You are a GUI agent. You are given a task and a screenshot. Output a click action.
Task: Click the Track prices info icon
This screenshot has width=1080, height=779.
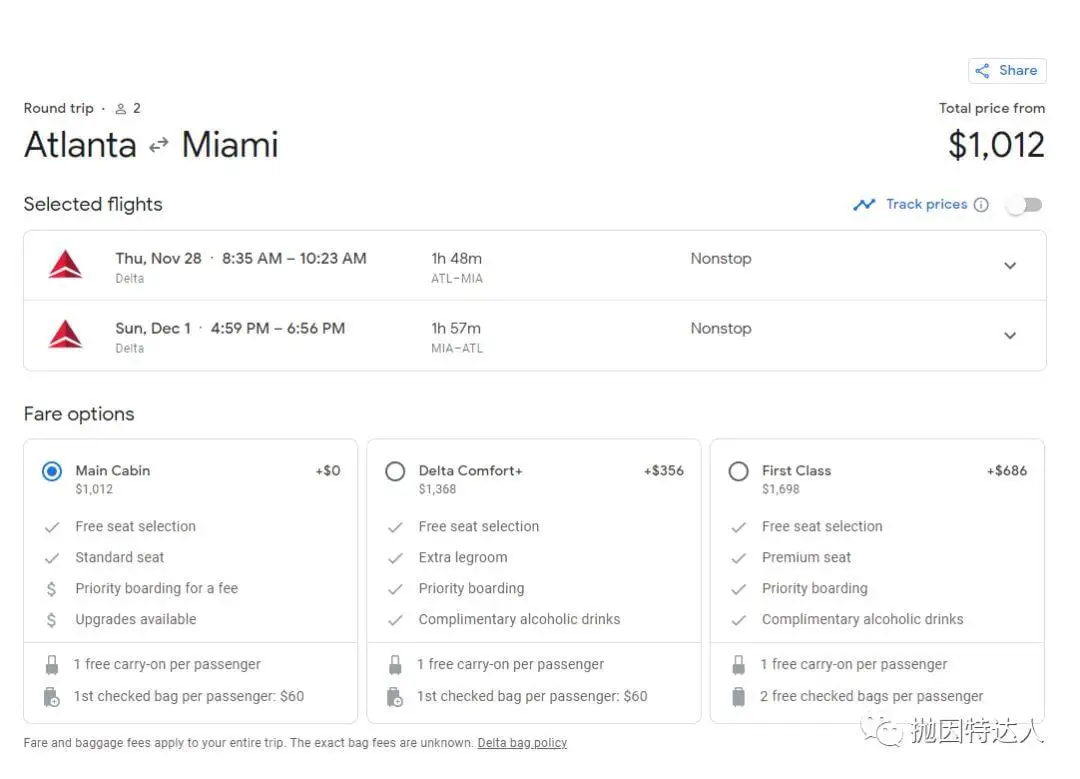pos(981,205)
